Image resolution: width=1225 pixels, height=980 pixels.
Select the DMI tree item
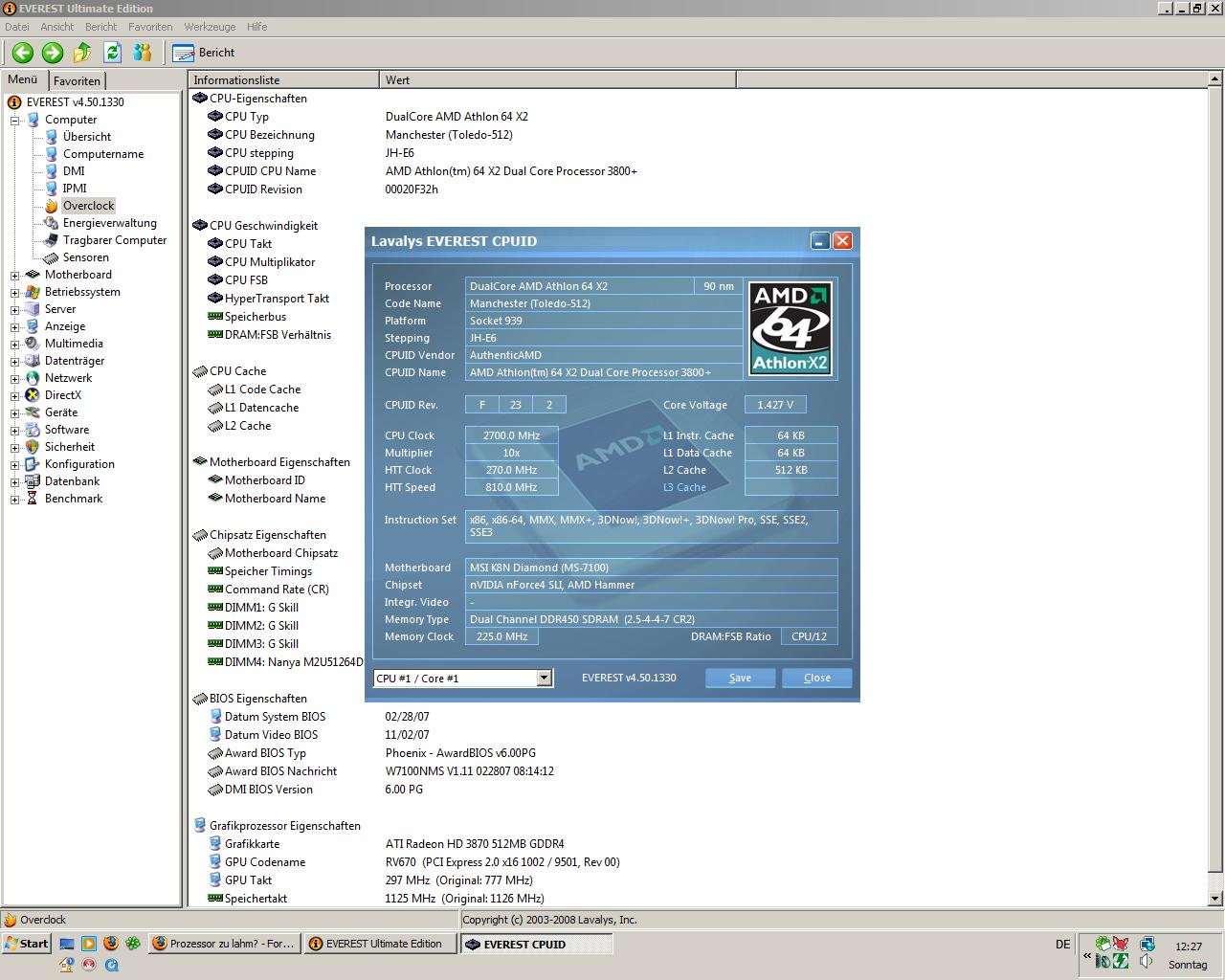pos(74,171)
